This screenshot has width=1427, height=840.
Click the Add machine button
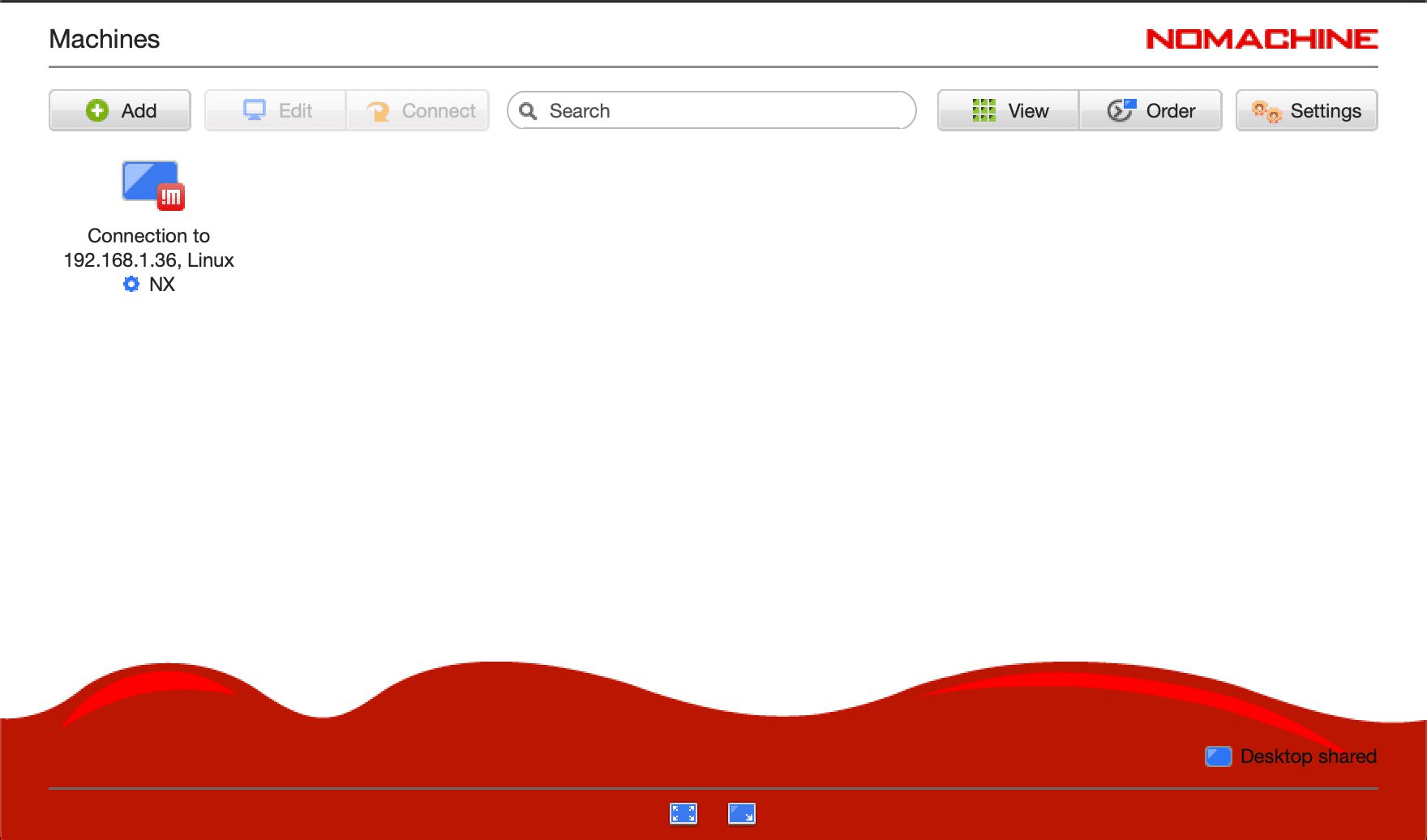(x=120, y=110)
